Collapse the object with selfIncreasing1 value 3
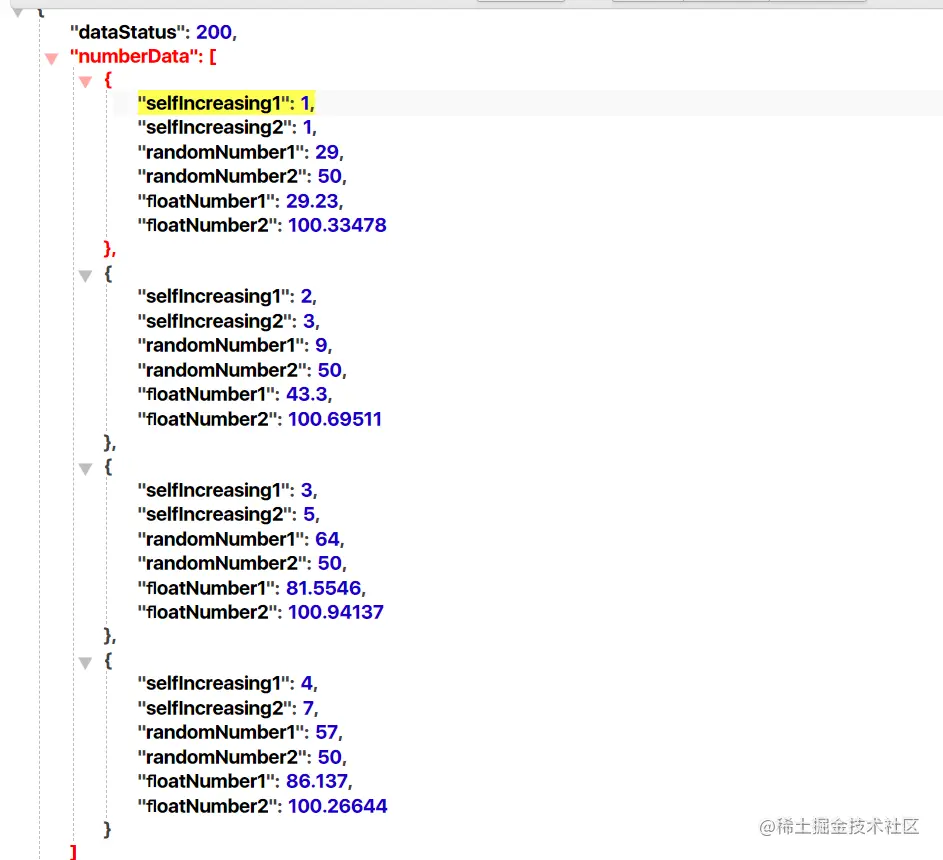The image size is (943, 860). point(85,469)
